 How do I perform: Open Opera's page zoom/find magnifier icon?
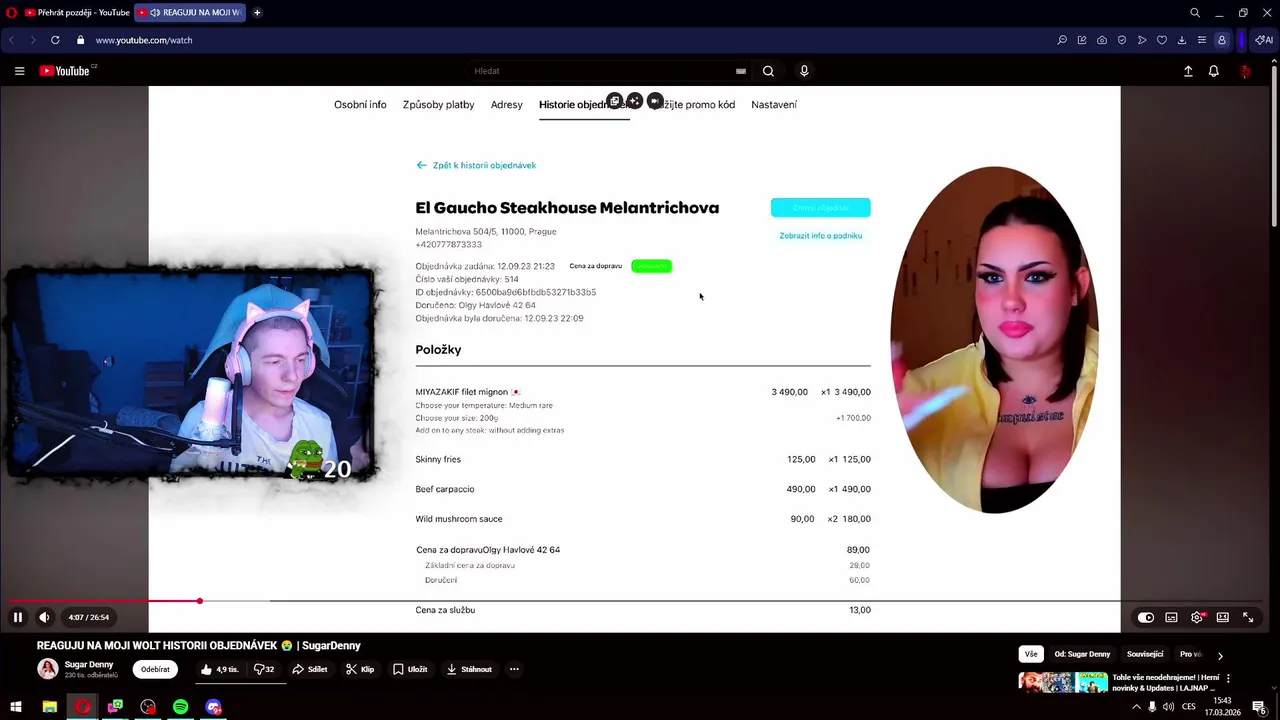[x=1062, y=40]
